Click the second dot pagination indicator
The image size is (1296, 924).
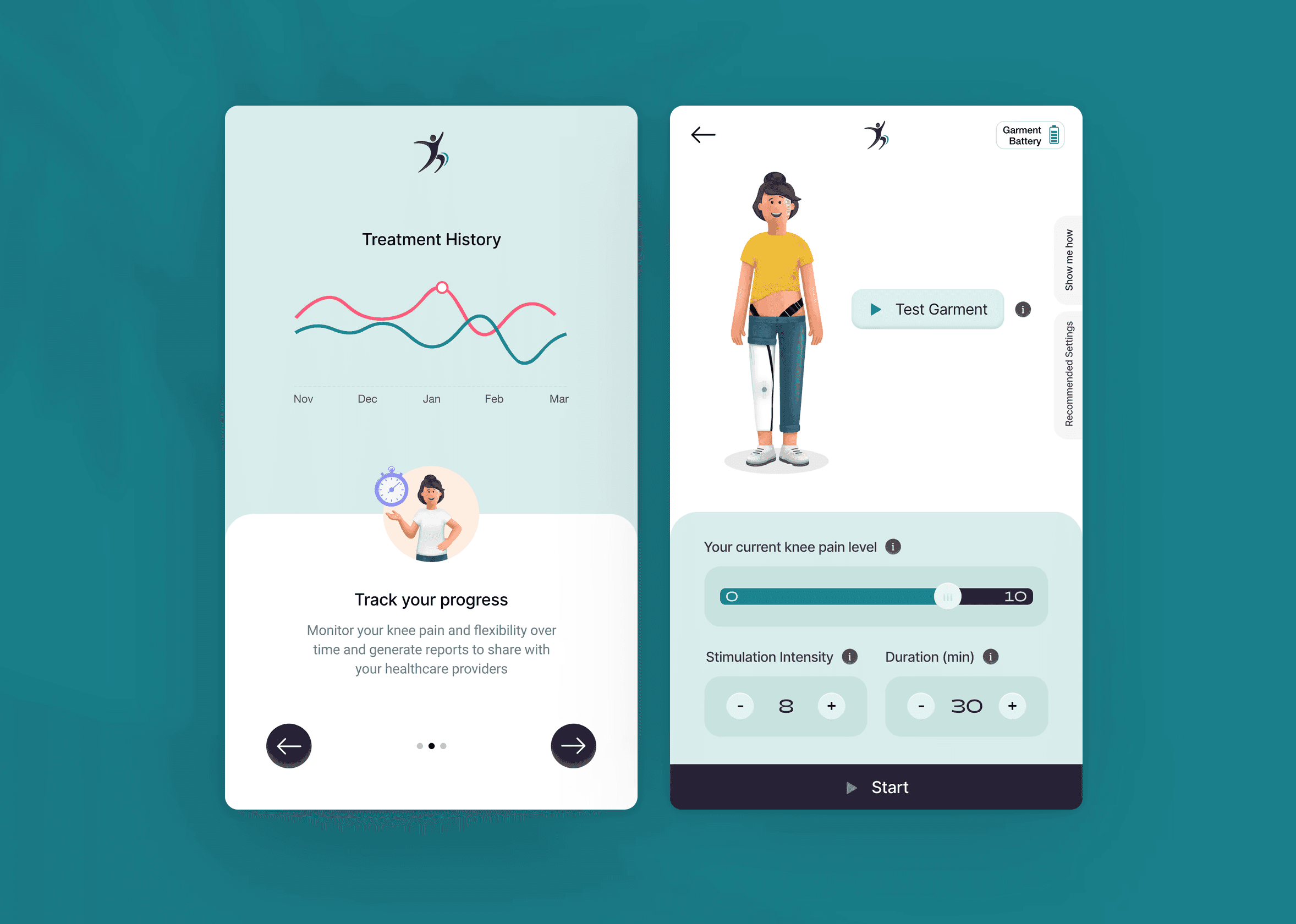[x=431, y=746]
